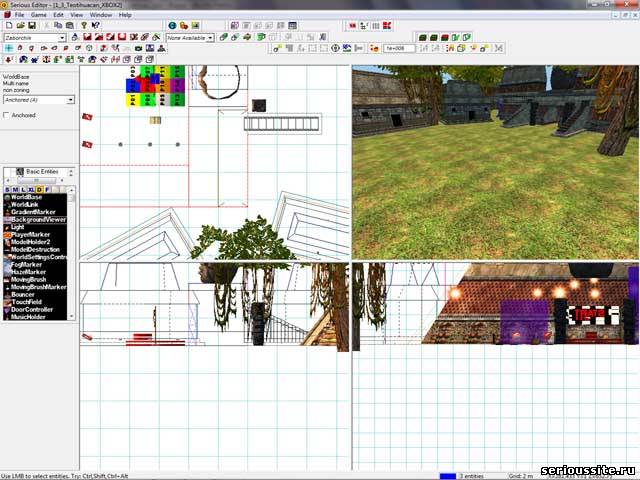The image size is (640, 480).
Task: Click the horizontal slider under Basic Entities
Action: pos(36,180)
